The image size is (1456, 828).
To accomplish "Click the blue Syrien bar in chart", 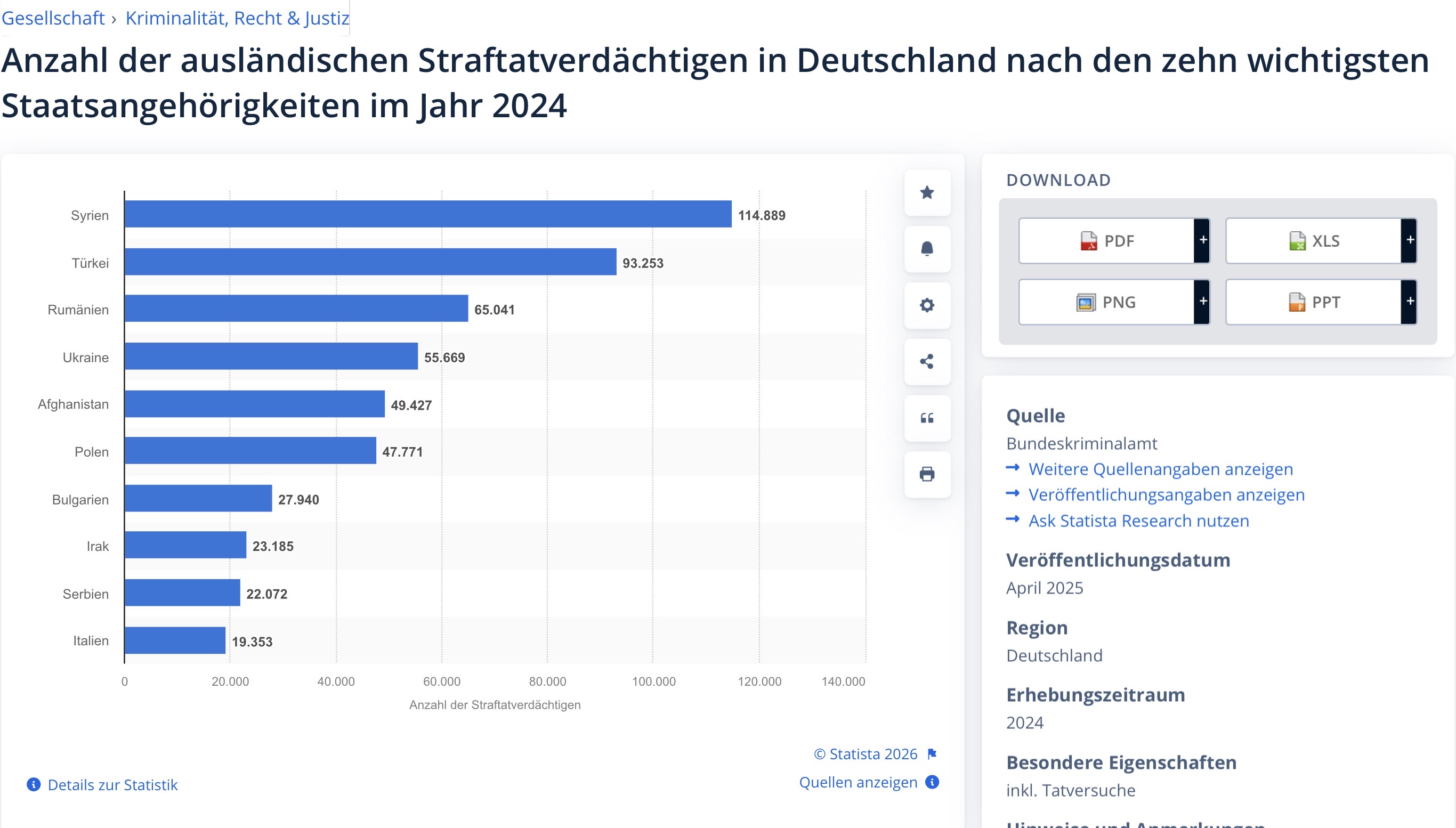I will [x=428, y=214].
